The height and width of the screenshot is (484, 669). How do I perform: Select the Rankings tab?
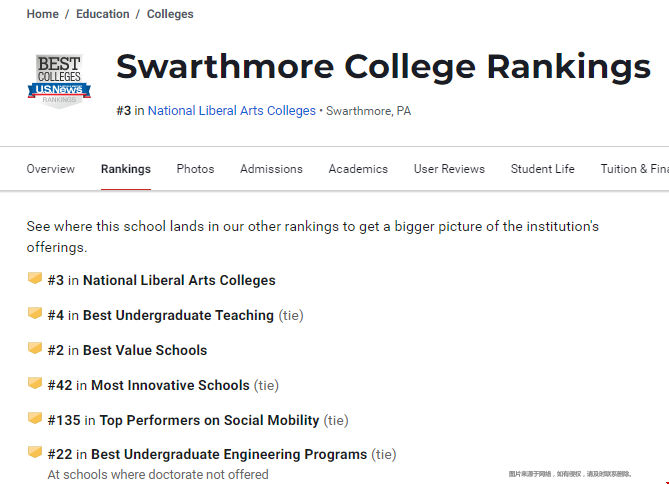pos(126,169)
